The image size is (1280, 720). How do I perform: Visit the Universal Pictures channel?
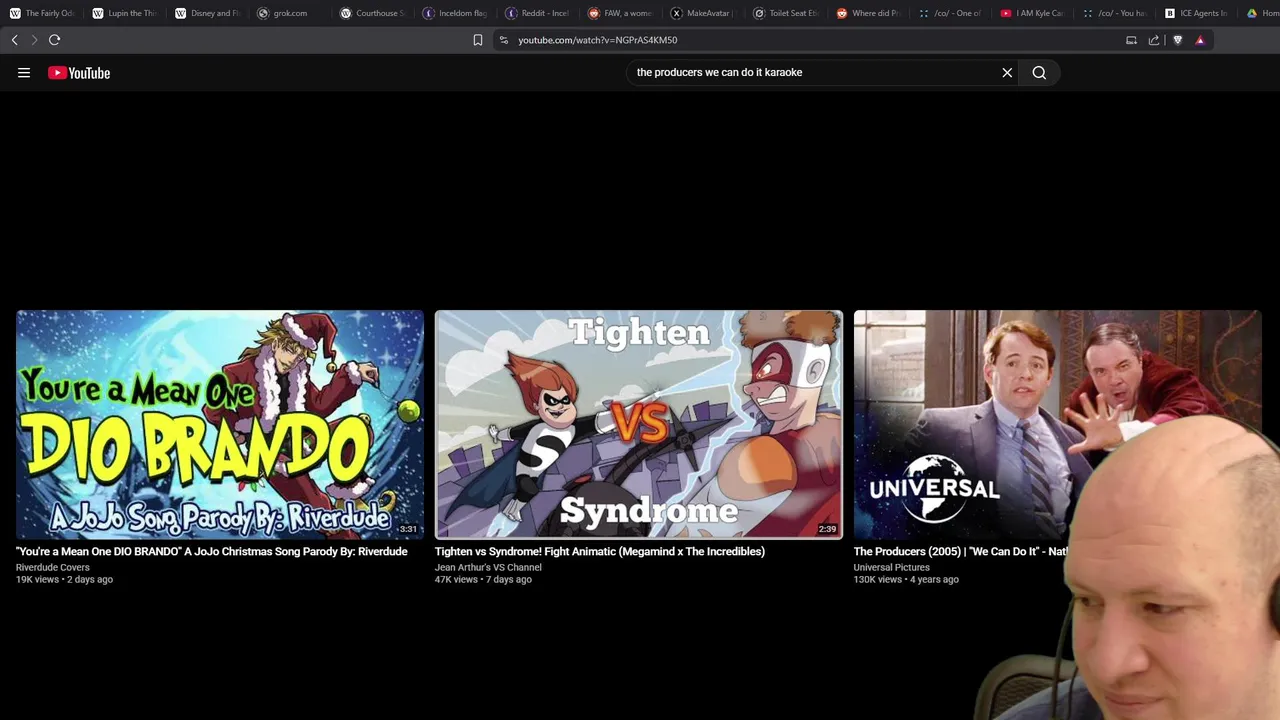(x=891, y=567)
